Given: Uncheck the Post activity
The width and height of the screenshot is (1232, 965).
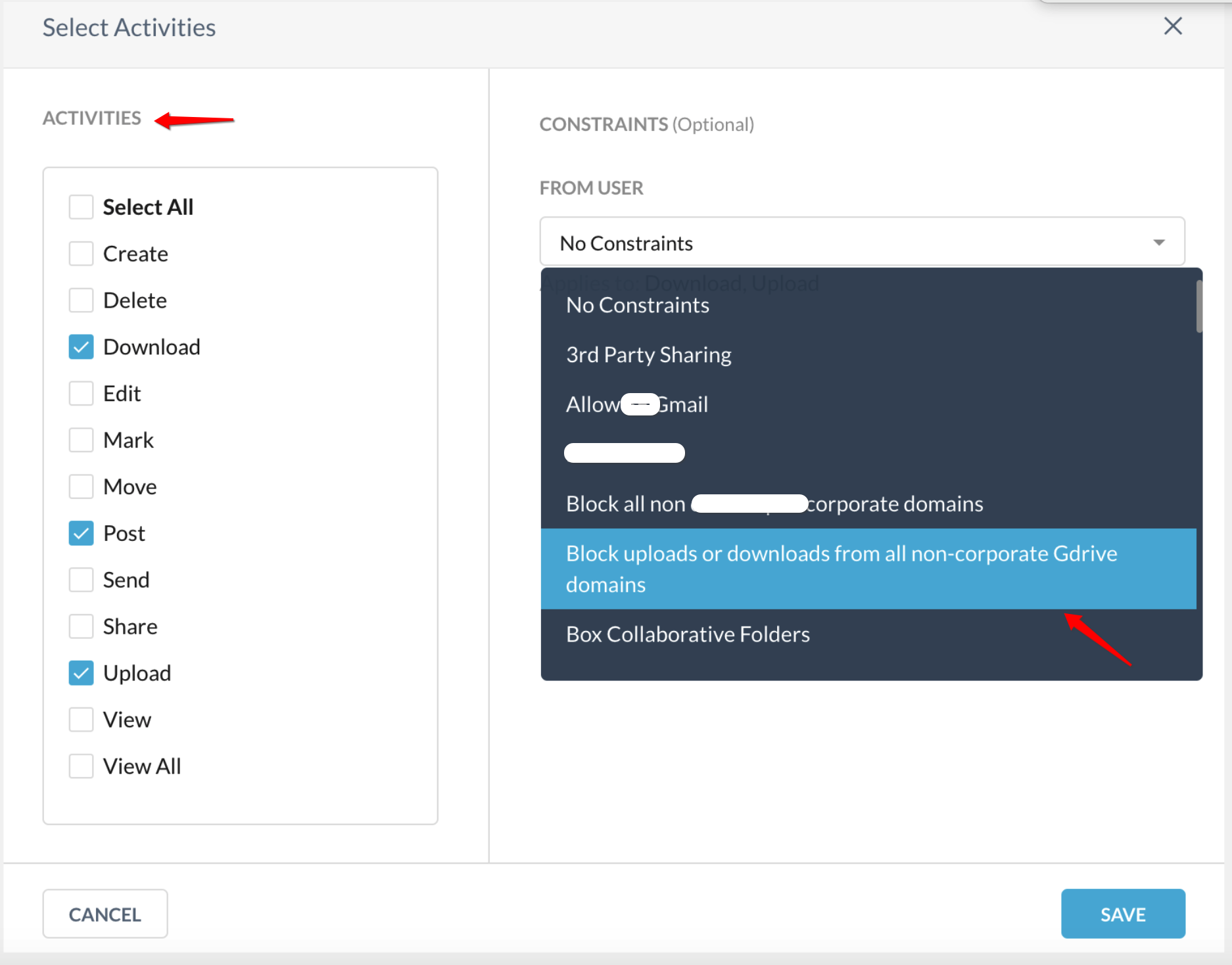Looking at the screenshot, I should click(81, 533).
